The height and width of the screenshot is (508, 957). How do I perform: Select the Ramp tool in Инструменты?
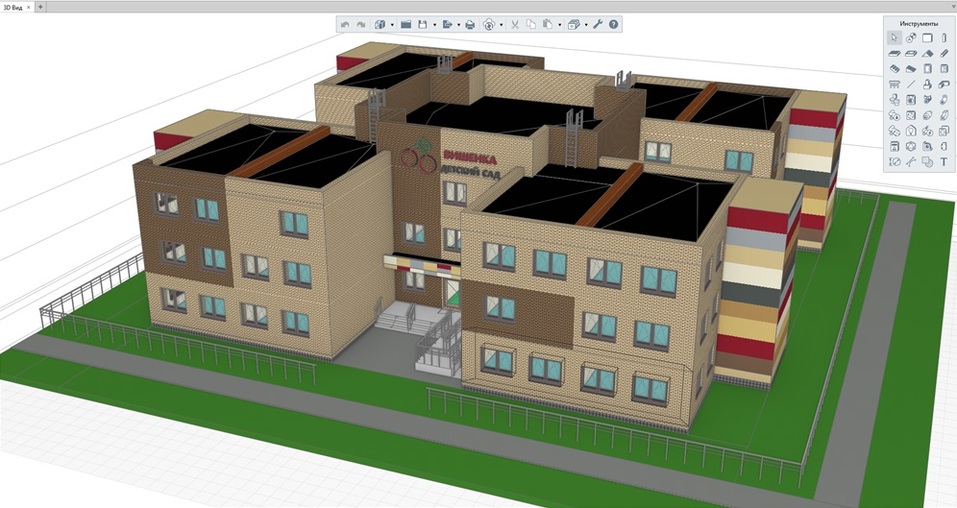pos(911,68)
